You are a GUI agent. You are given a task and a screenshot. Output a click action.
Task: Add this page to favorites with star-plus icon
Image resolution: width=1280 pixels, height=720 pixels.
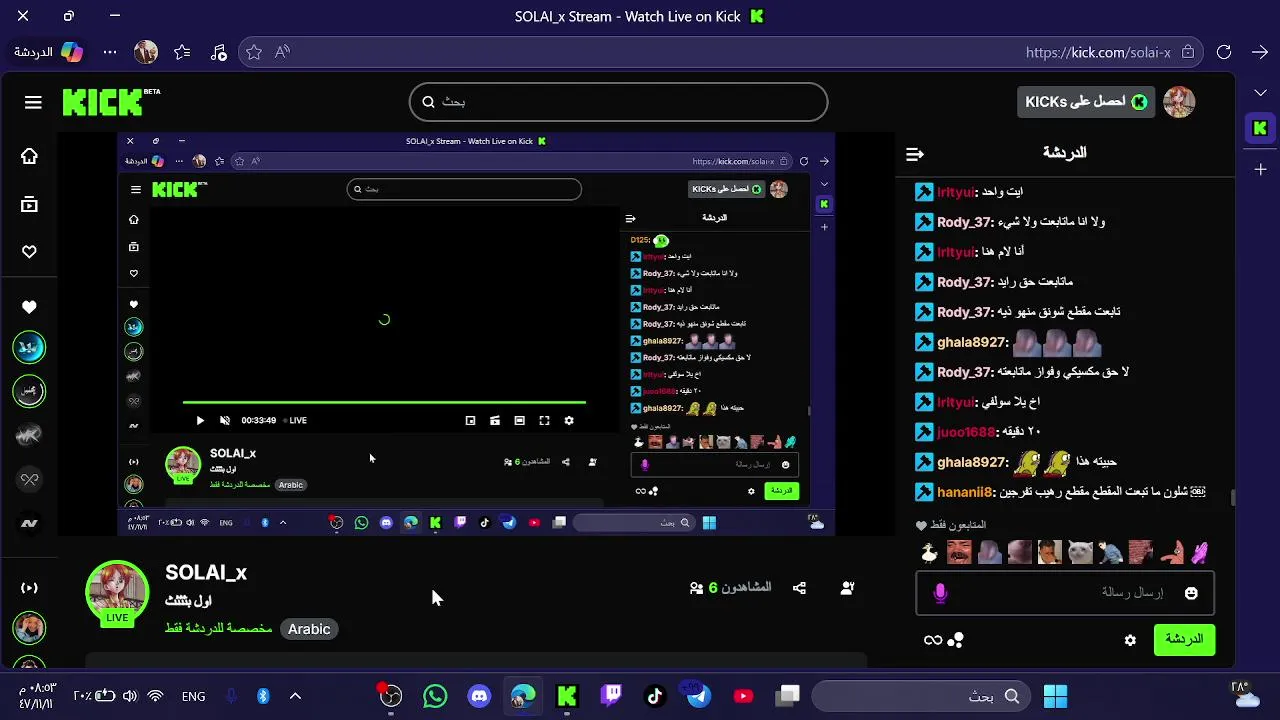click(x=254, y=52)
